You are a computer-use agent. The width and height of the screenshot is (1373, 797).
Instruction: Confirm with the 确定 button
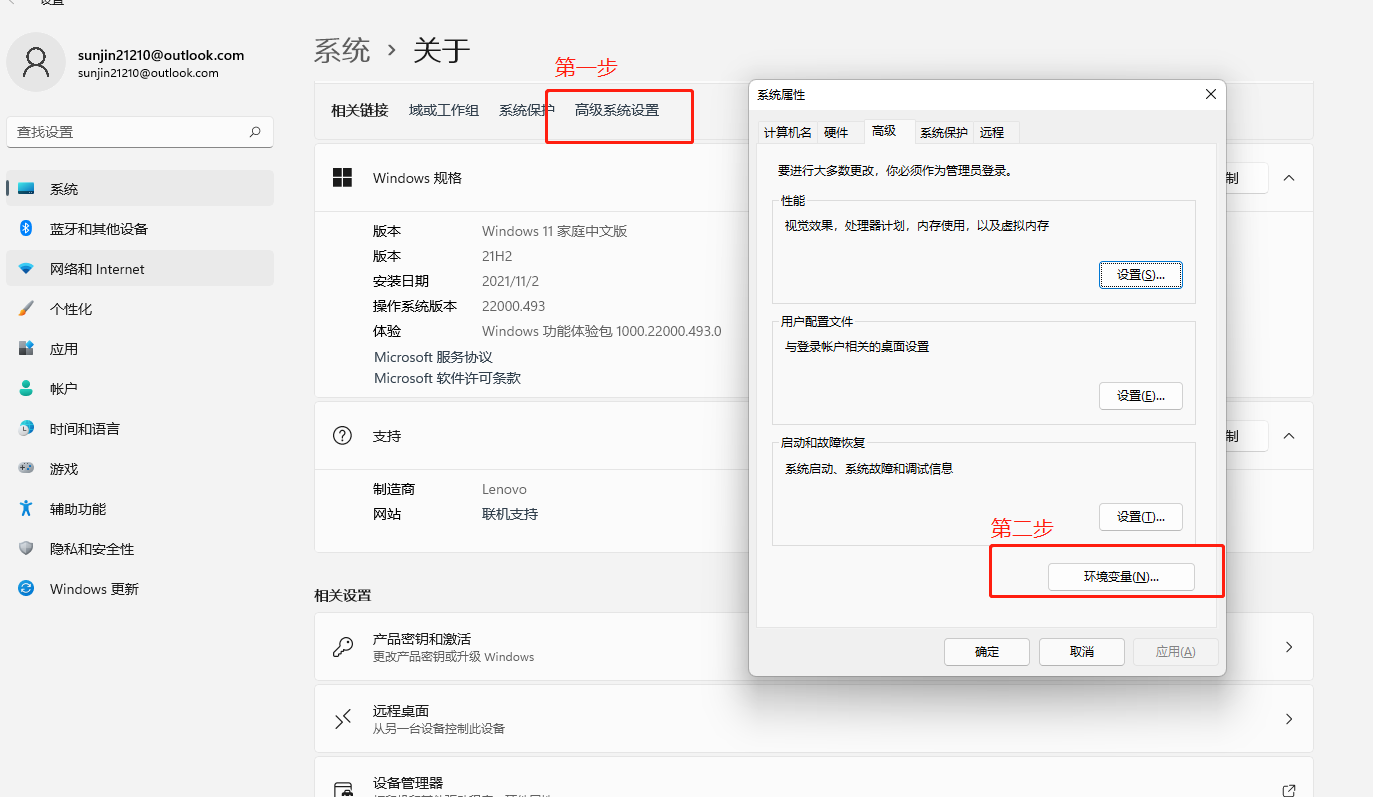(987, 651)
